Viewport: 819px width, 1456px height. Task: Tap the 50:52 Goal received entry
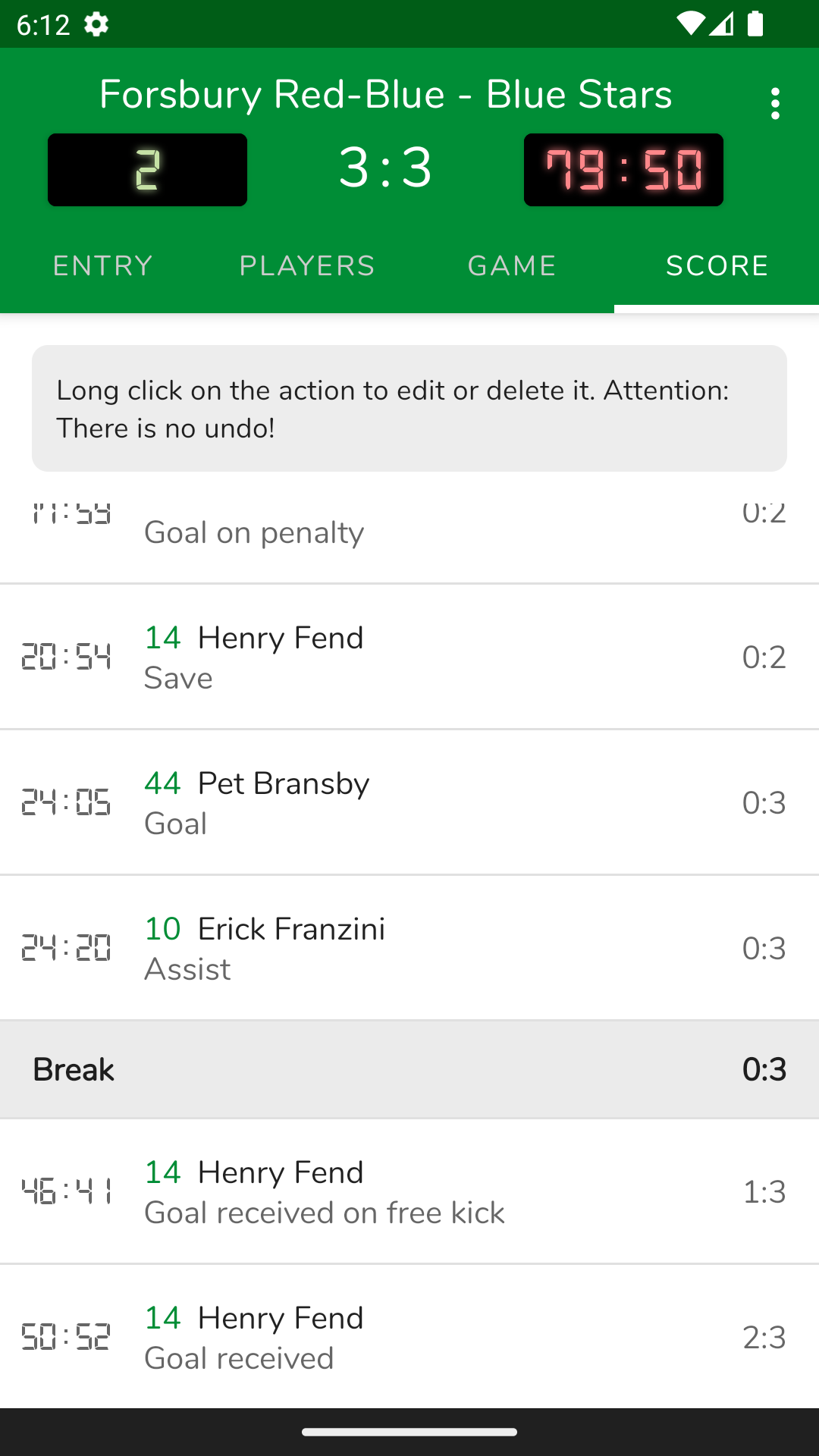coord(409,1337)
